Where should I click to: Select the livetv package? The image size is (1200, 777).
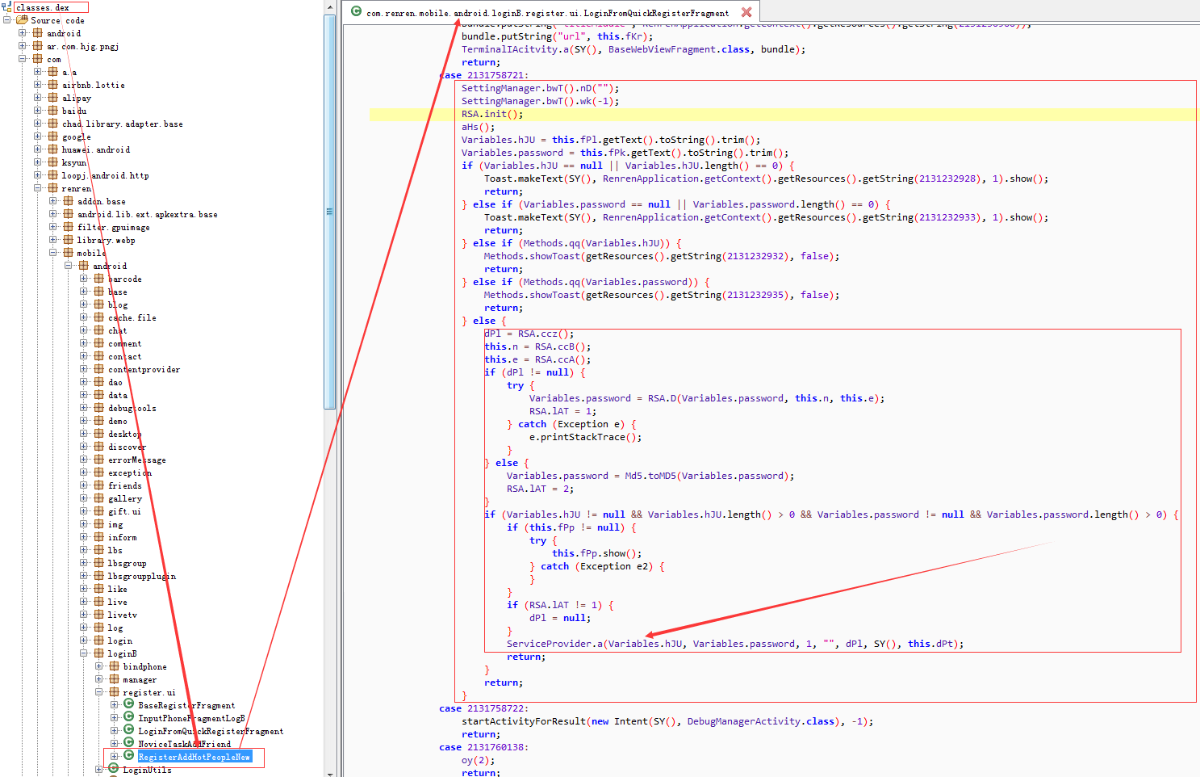[123, 615]
